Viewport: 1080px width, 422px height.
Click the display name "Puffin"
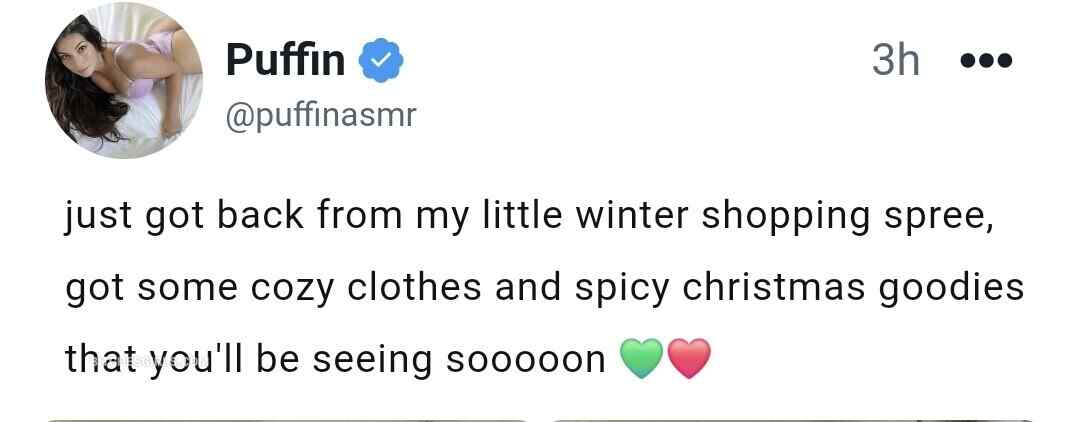click(x=285, y=60)
